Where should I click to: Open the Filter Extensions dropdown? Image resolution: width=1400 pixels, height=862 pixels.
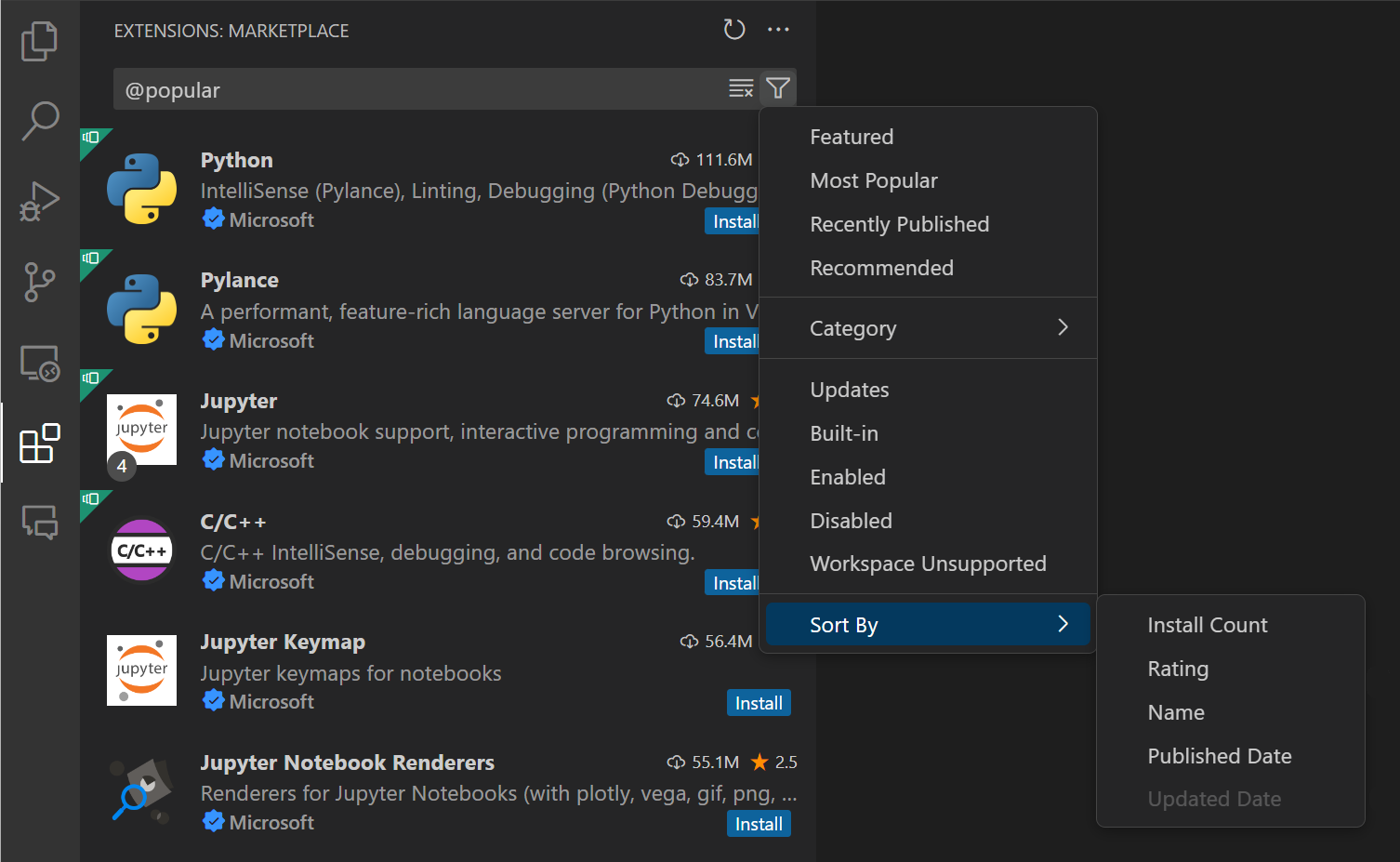point(778,88)
